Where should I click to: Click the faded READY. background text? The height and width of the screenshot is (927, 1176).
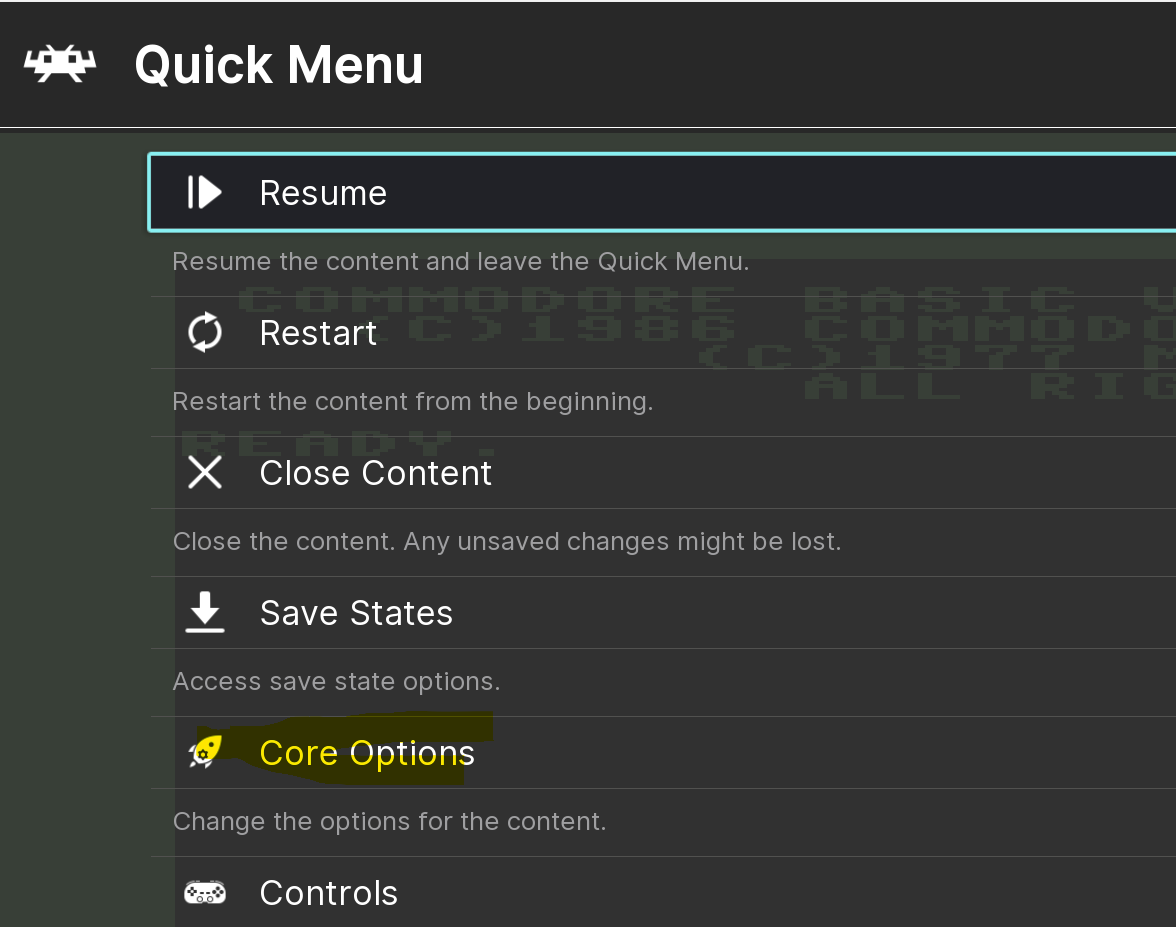point(339,442)
